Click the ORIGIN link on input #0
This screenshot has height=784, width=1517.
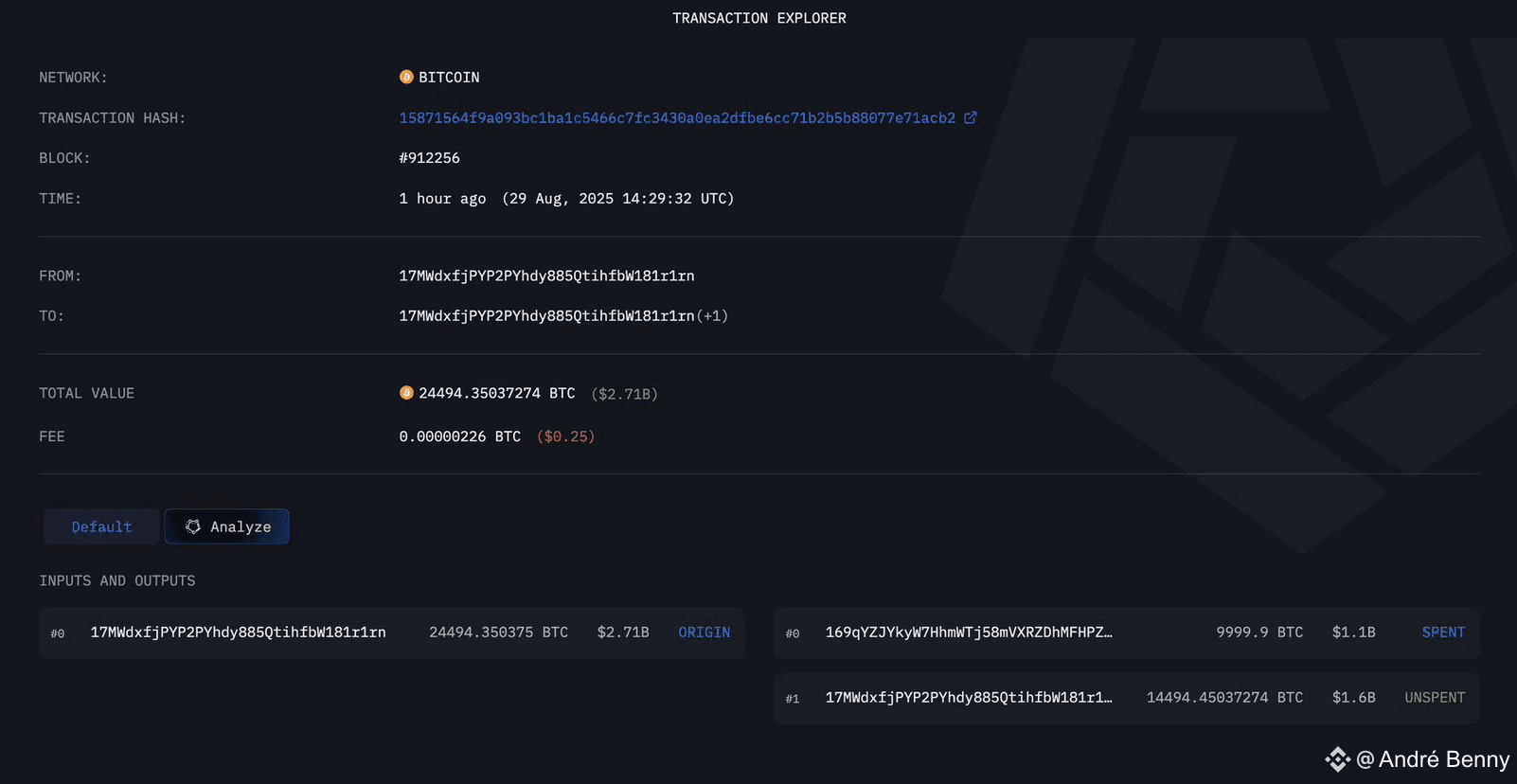pyautogui.click(x=705, y=633)
